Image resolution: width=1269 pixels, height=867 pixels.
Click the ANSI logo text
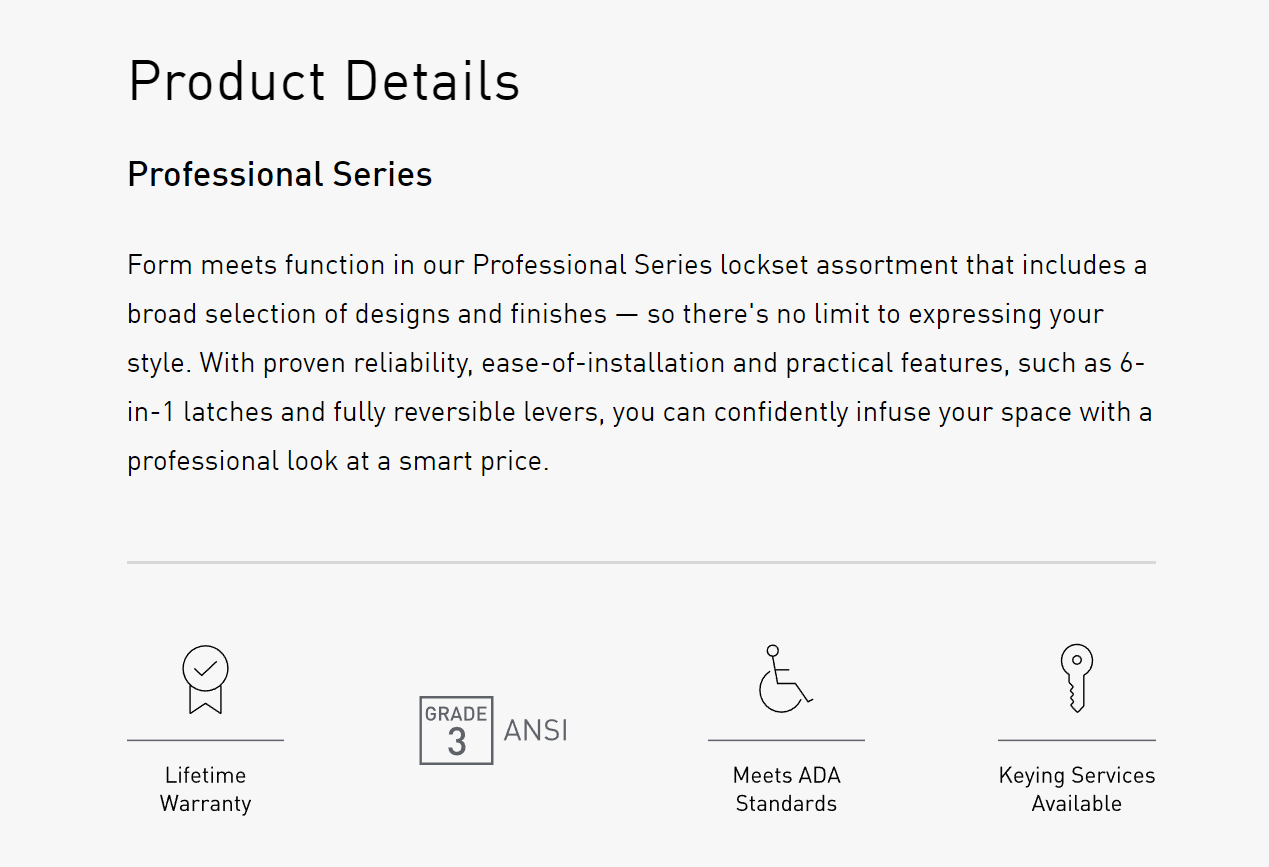(536, 731)
